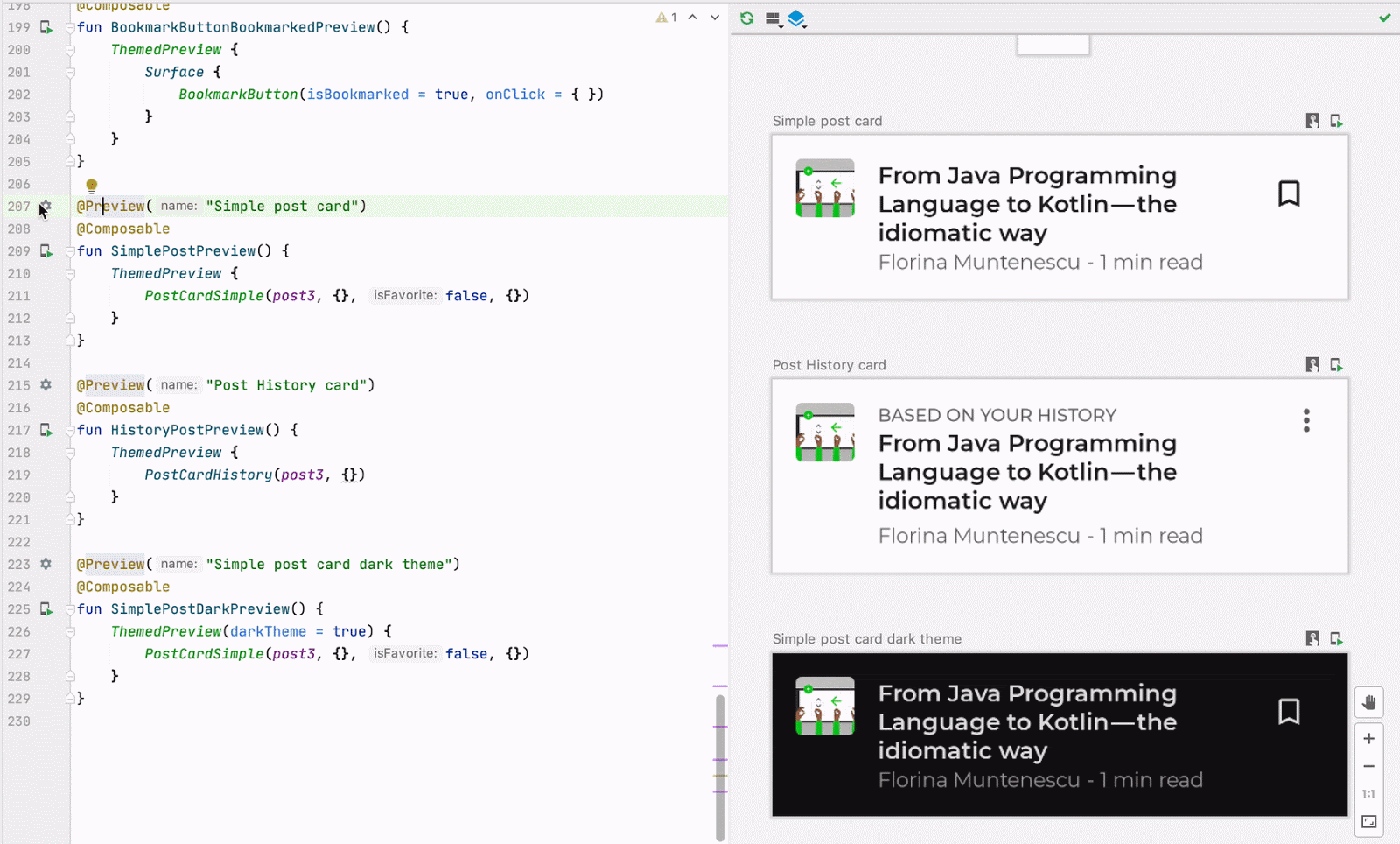Toggle the bookmark on Simple post card
The width and height of the screenshot is (1400, 844).
click(x=1289, y=193)
